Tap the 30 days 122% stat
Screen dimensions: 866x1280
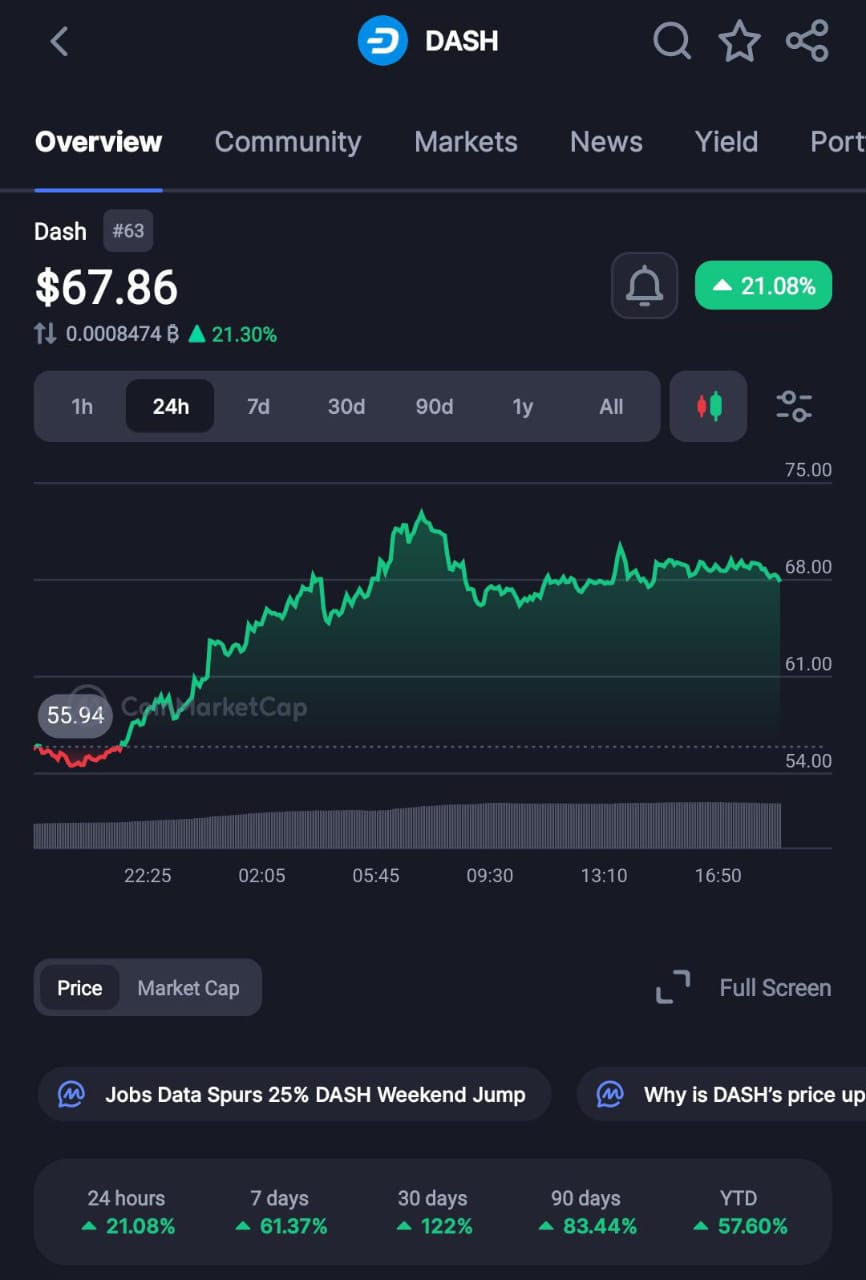click(433, 1211)
